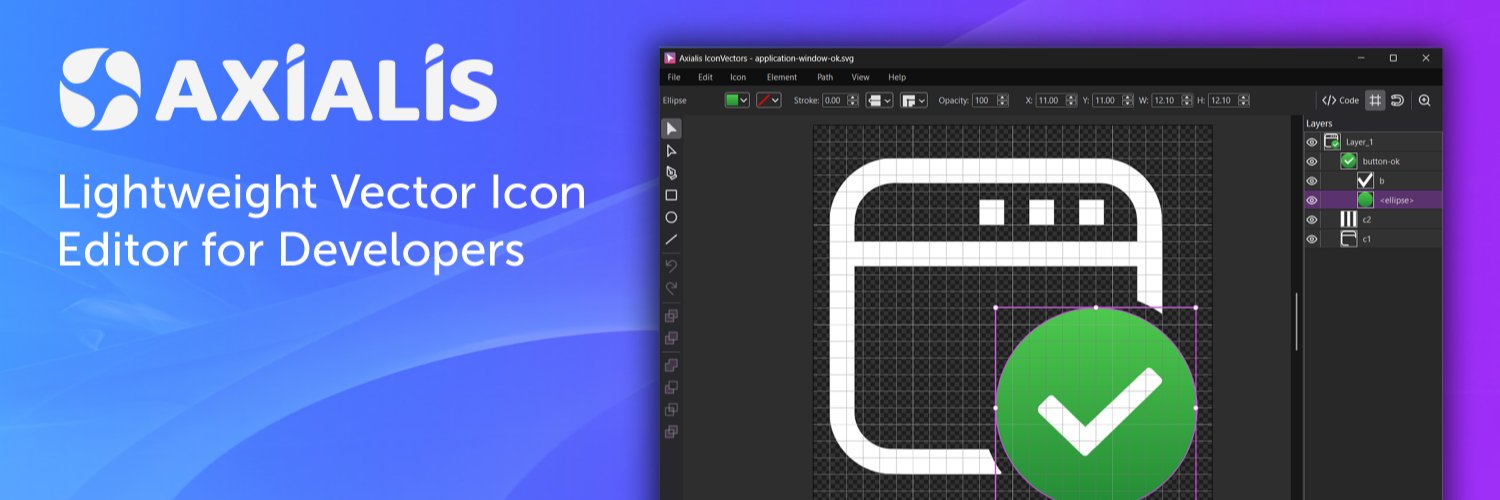Viewport: 1500px width, 500px height.
Task: Select the Direct Selection (hollow arrow) tool
Action: click(672, 151)
